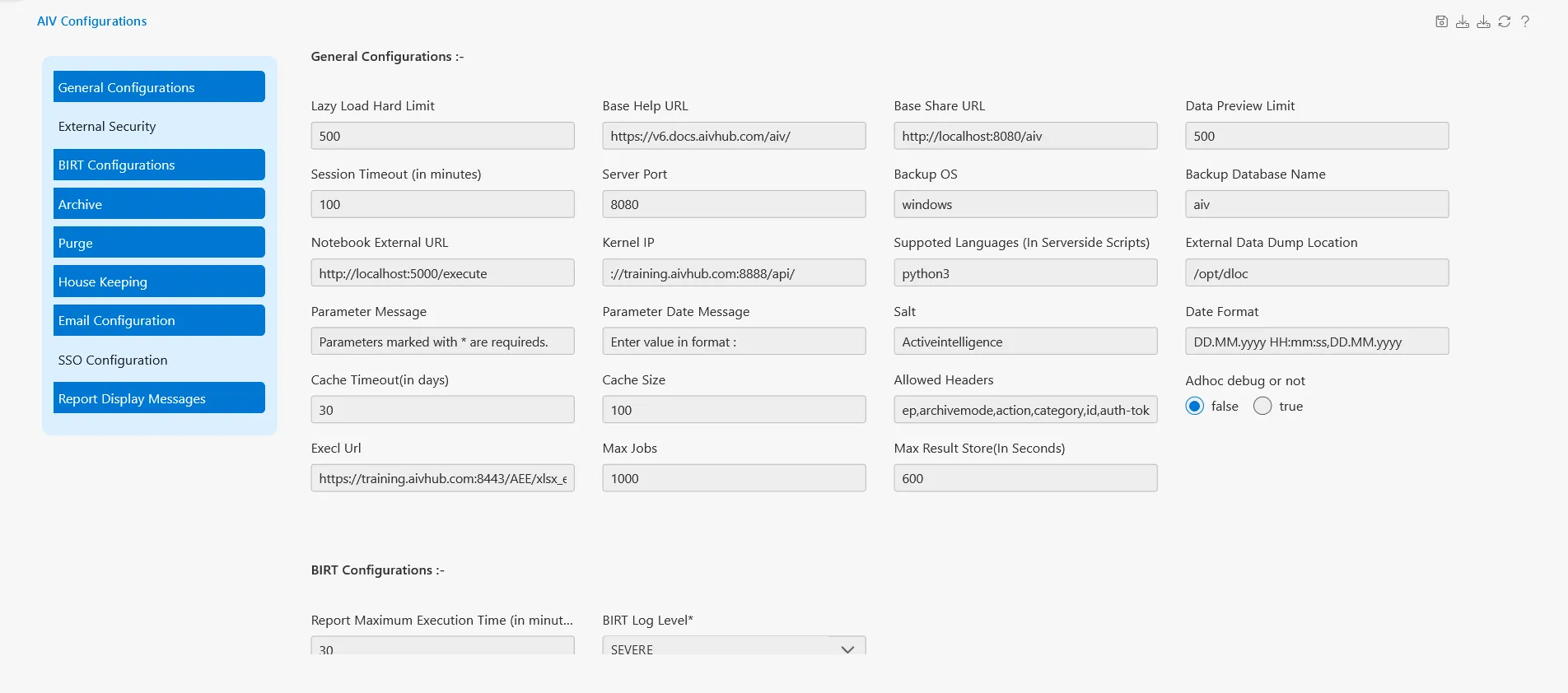Viewport: 1568px width, 693px height.
Task: Click the Supported Languages field containing python3
Action: point(1025,272)
